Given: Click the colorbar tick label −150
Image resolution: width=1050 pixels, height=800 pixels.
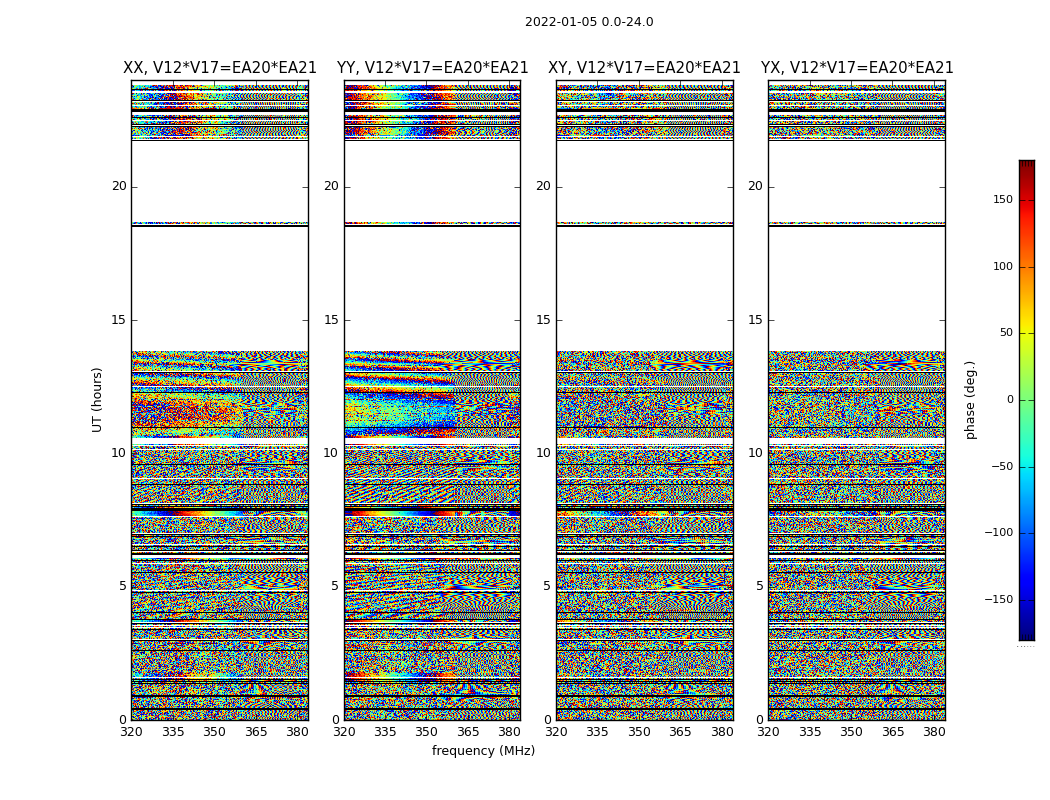Looking at the screenshot, I should [999, 599].
